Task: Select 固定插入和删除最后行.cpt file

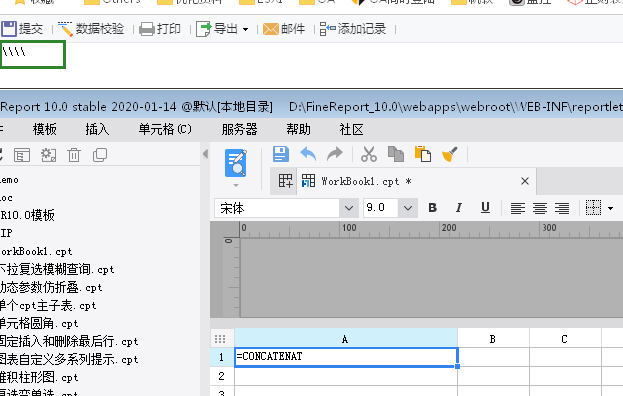Action: [69, 341]
